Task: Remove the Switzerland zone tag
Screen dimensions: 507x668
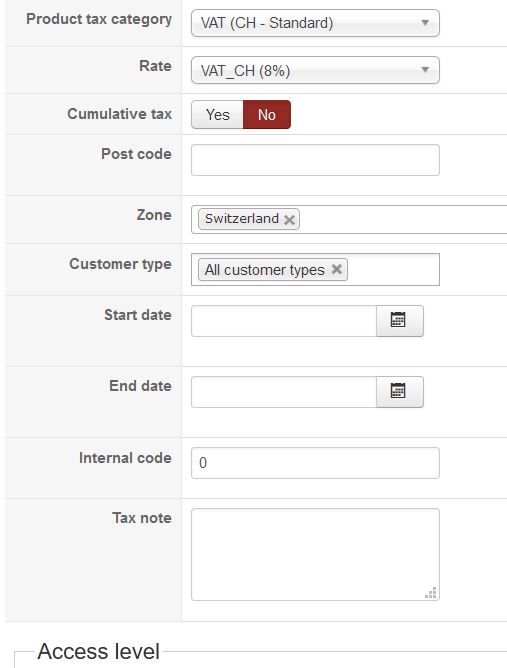Action: 290,220
